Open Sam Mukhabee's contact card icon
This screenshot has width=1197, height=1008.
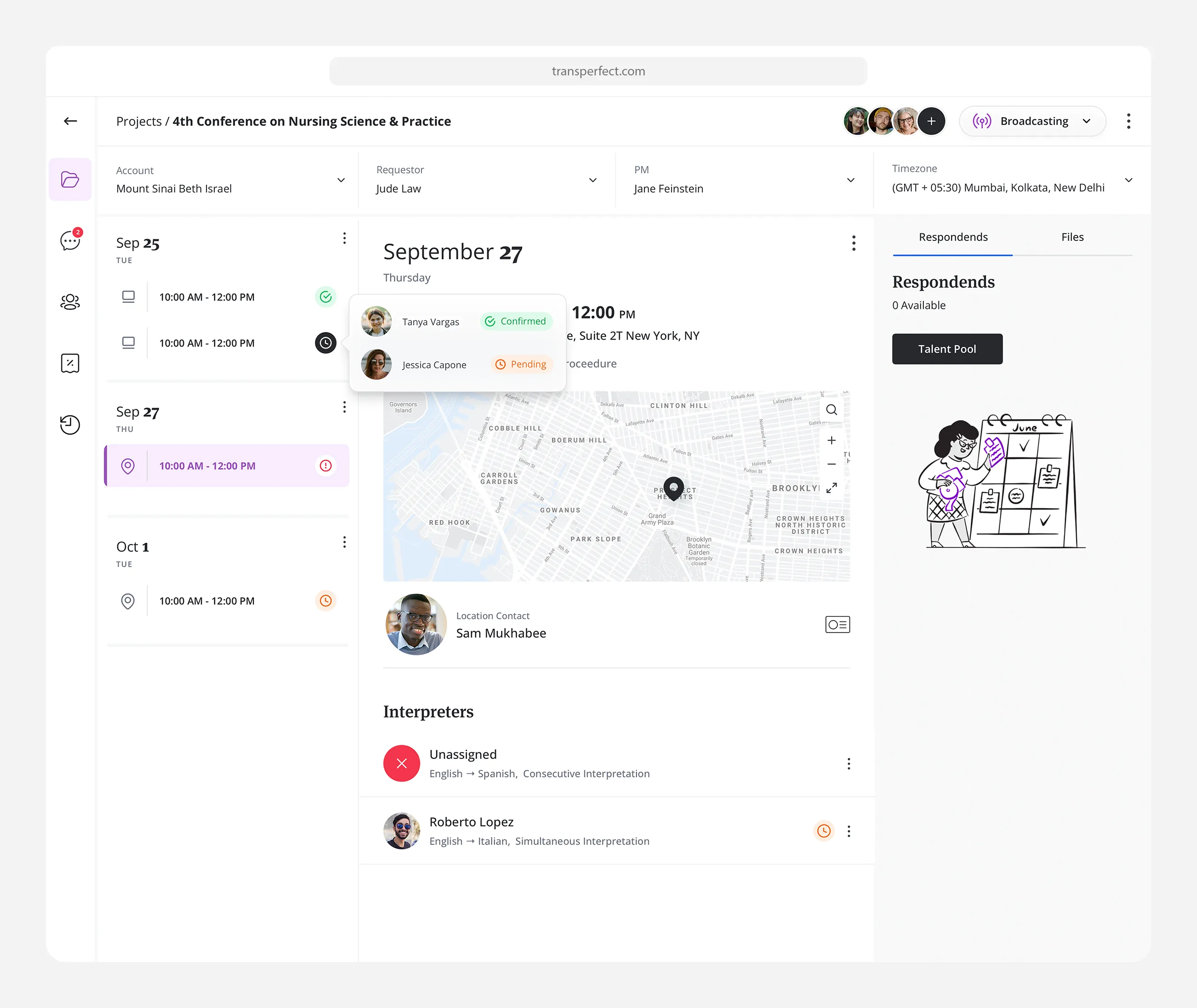[x=837, y=625]
